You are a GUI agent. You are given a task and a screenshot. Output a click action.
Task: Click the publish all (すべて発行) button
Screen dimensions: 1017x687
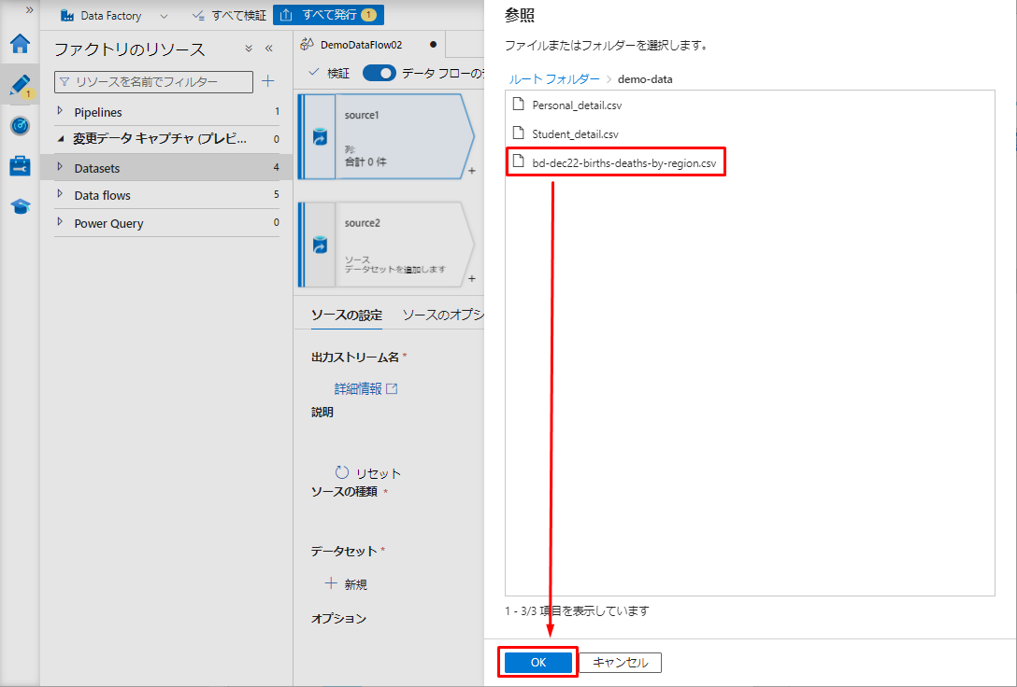click(328, 15)
